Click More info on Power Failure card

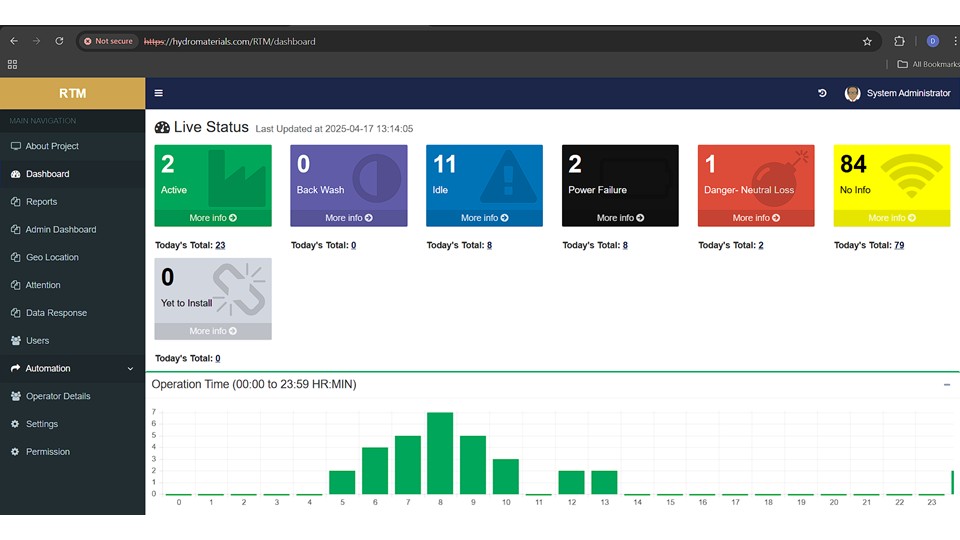620,218
